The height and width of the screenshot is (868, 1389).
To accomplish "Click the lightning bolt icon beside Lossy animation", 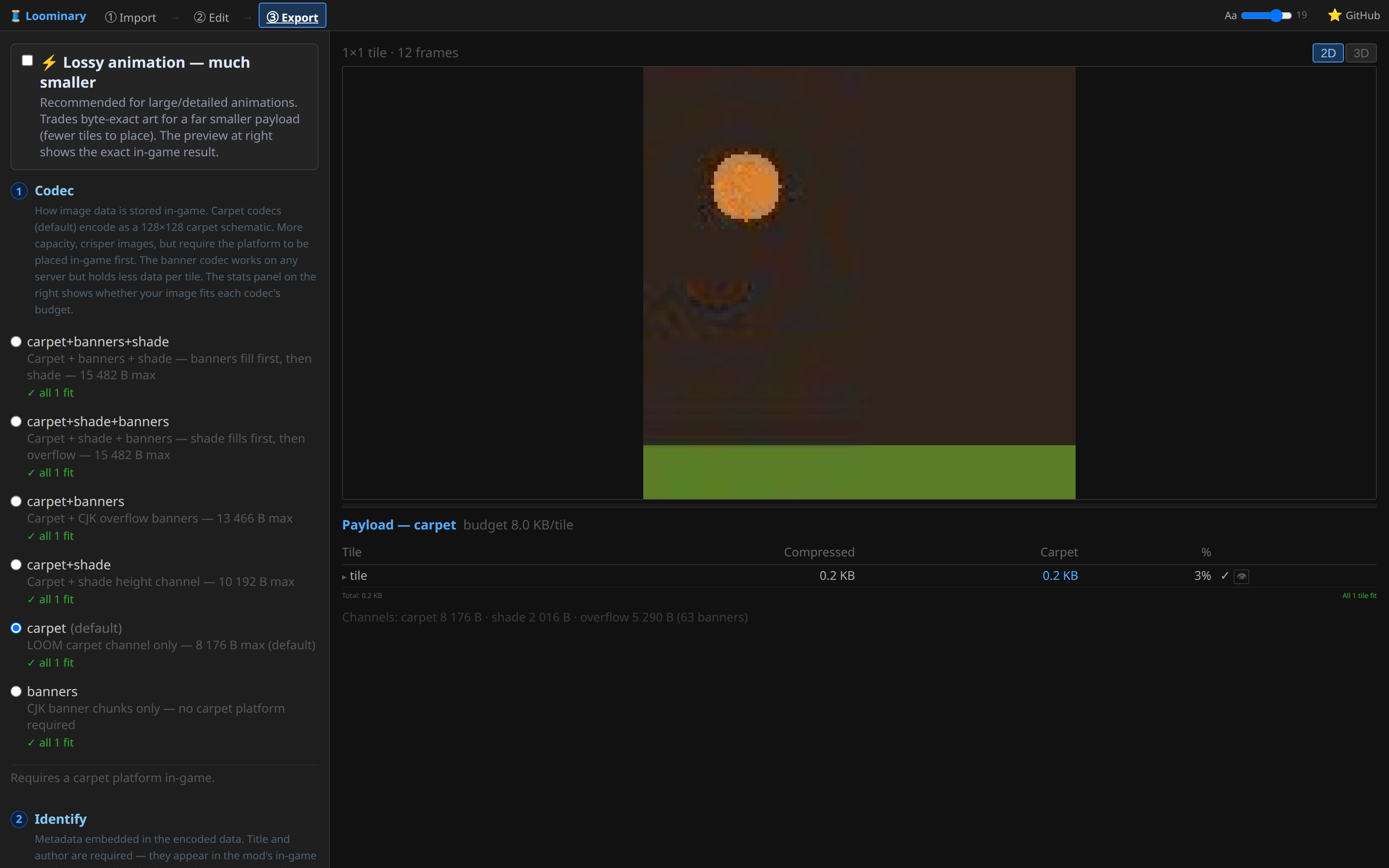I will coord(49,62).
